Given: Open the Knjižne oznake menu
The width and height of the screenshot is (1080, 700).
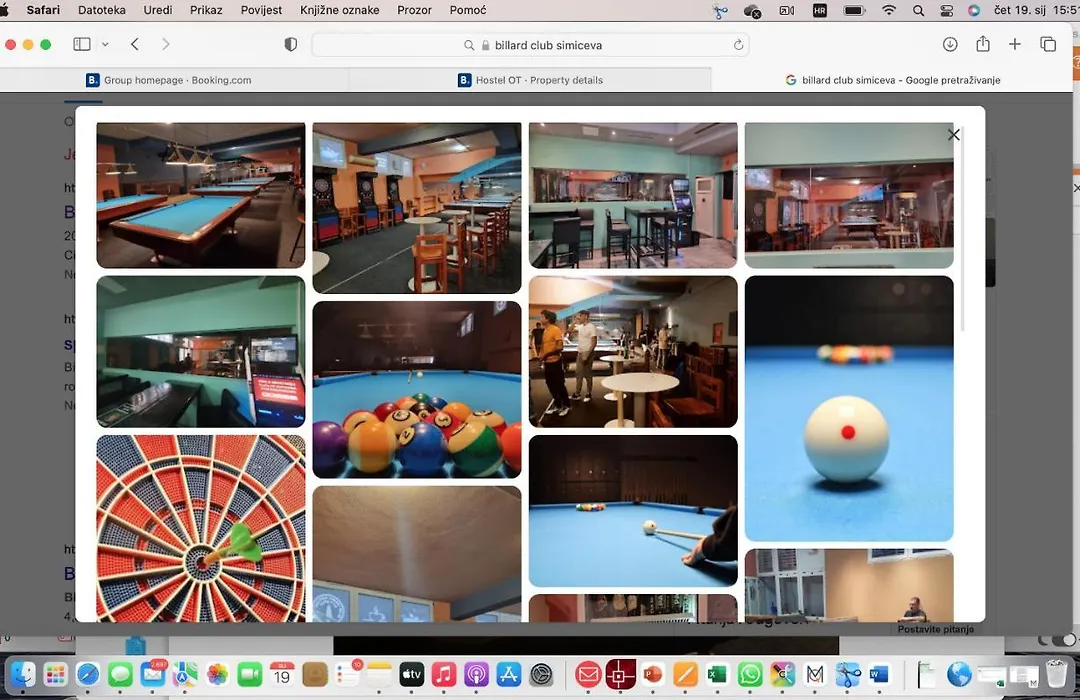Looking at the screenshot, I should point(340,10).
